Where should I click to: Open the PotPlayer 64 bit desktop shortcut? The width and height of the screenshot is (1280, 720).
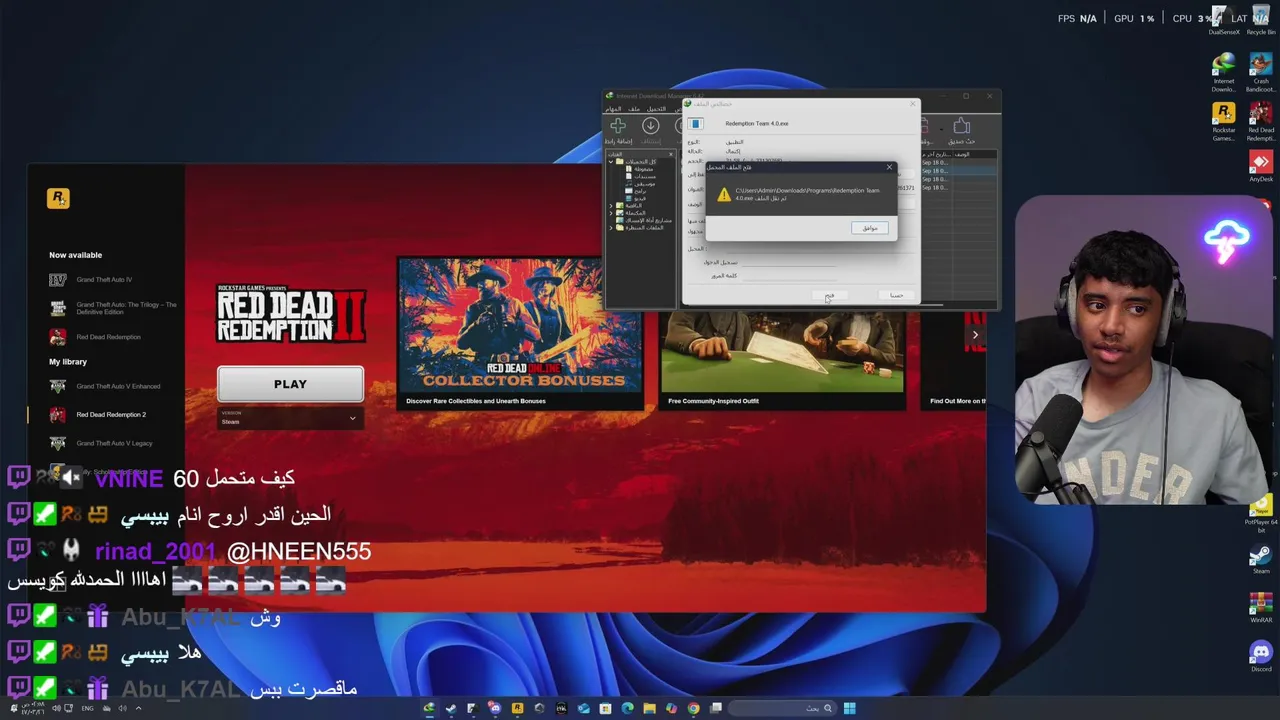pos(1261,513)
